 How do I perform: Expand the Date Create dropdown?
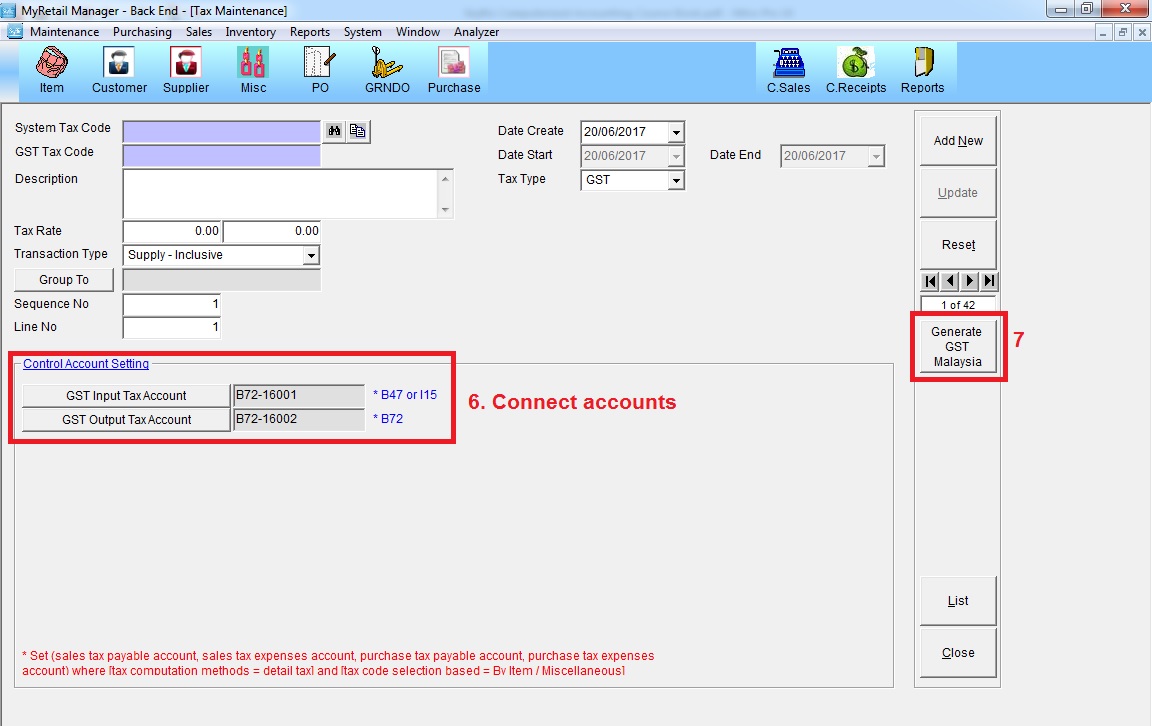(x=676, y=132)
